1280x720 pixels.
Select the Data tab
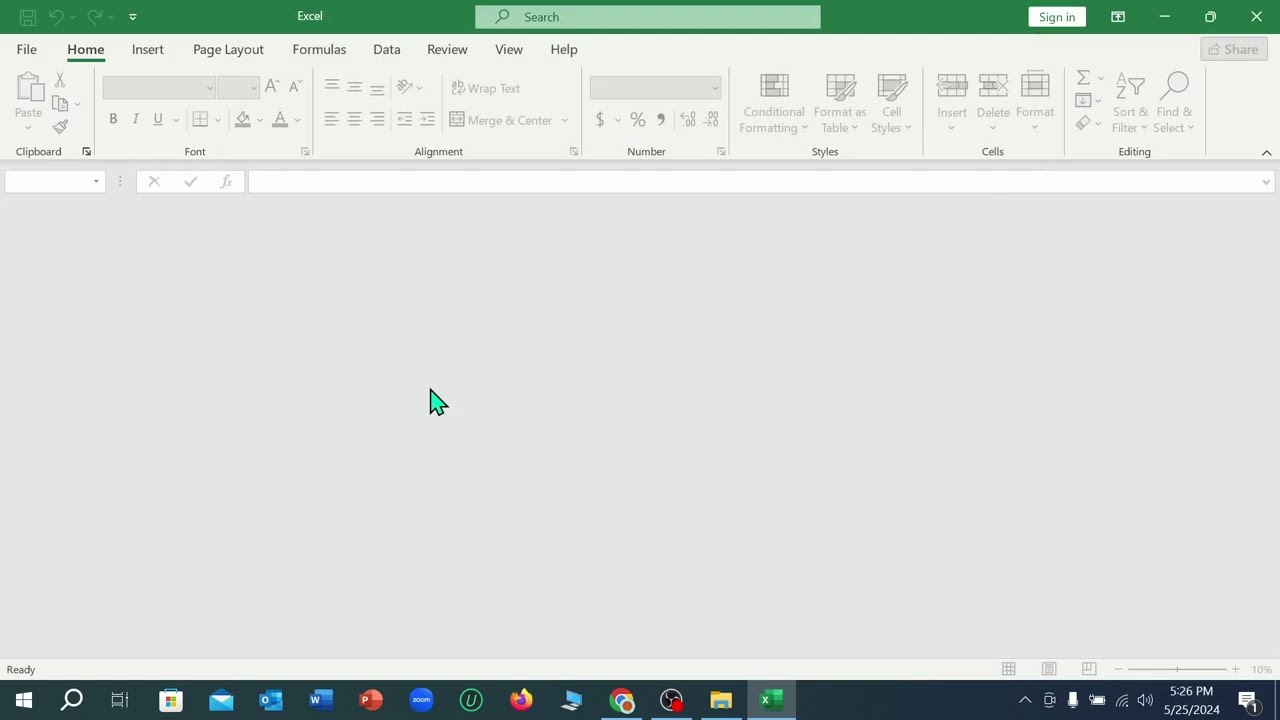coord(387,49)
